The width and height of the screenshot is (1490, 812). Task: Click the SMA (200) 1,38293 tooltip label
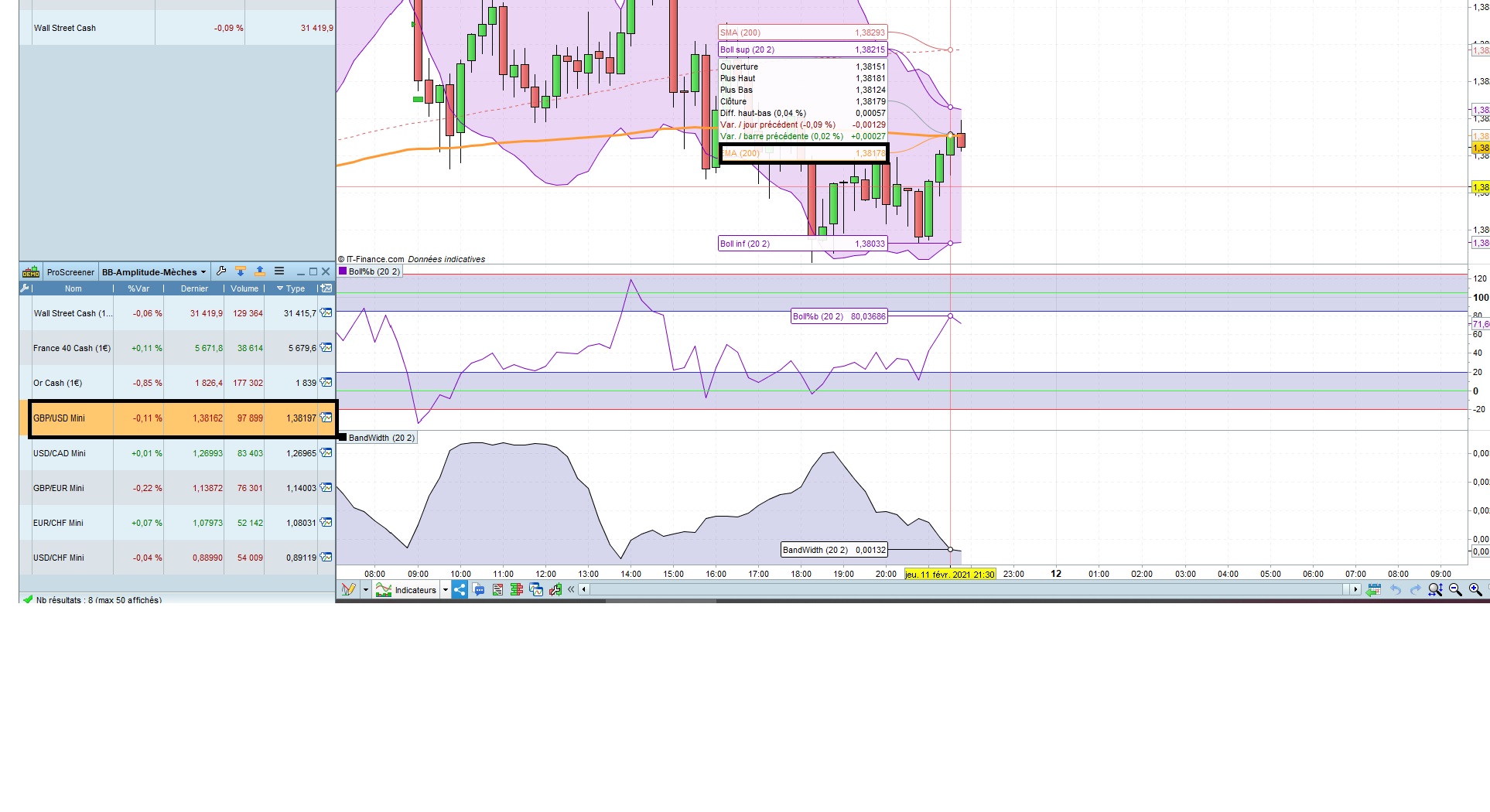pyautogui.click(x=802, y=32)
